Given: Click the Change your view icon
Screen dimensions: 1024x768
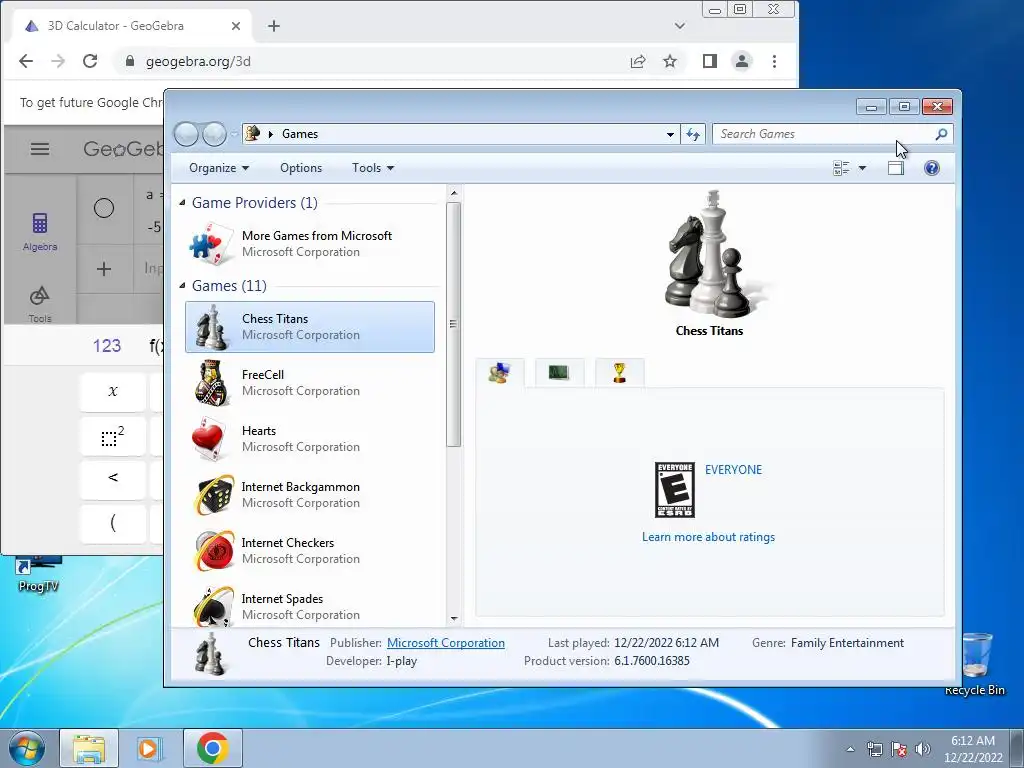Looking at the screenshot, I should click(x=841, y=168).
